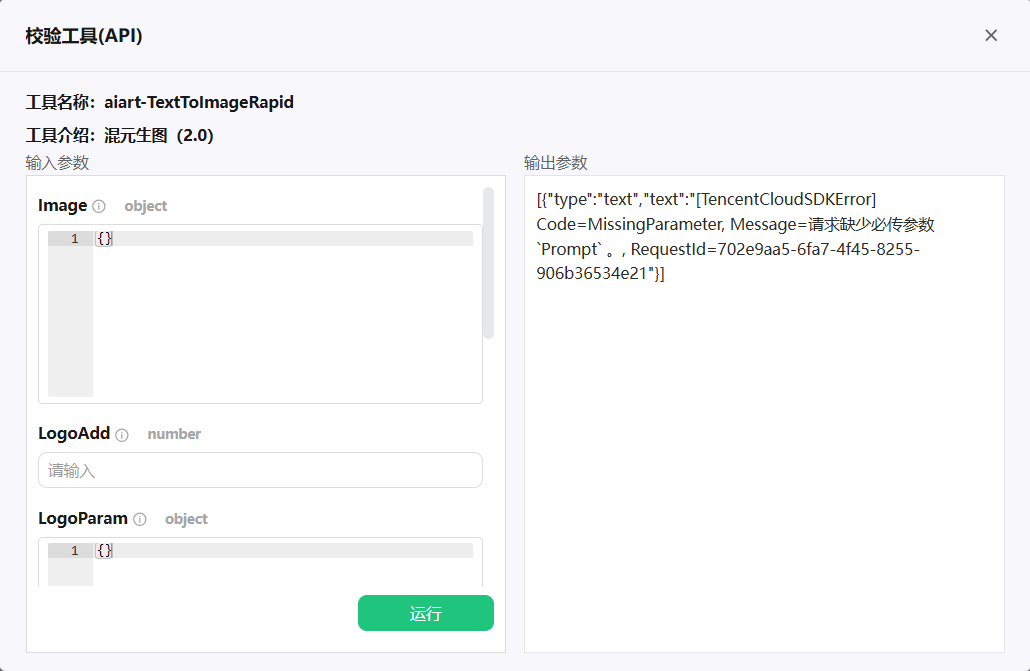The width and height of the screenshot is (1030, 671).
Task: Click the tool name aiart-TextToImageRapid
Action: (199, 102)
